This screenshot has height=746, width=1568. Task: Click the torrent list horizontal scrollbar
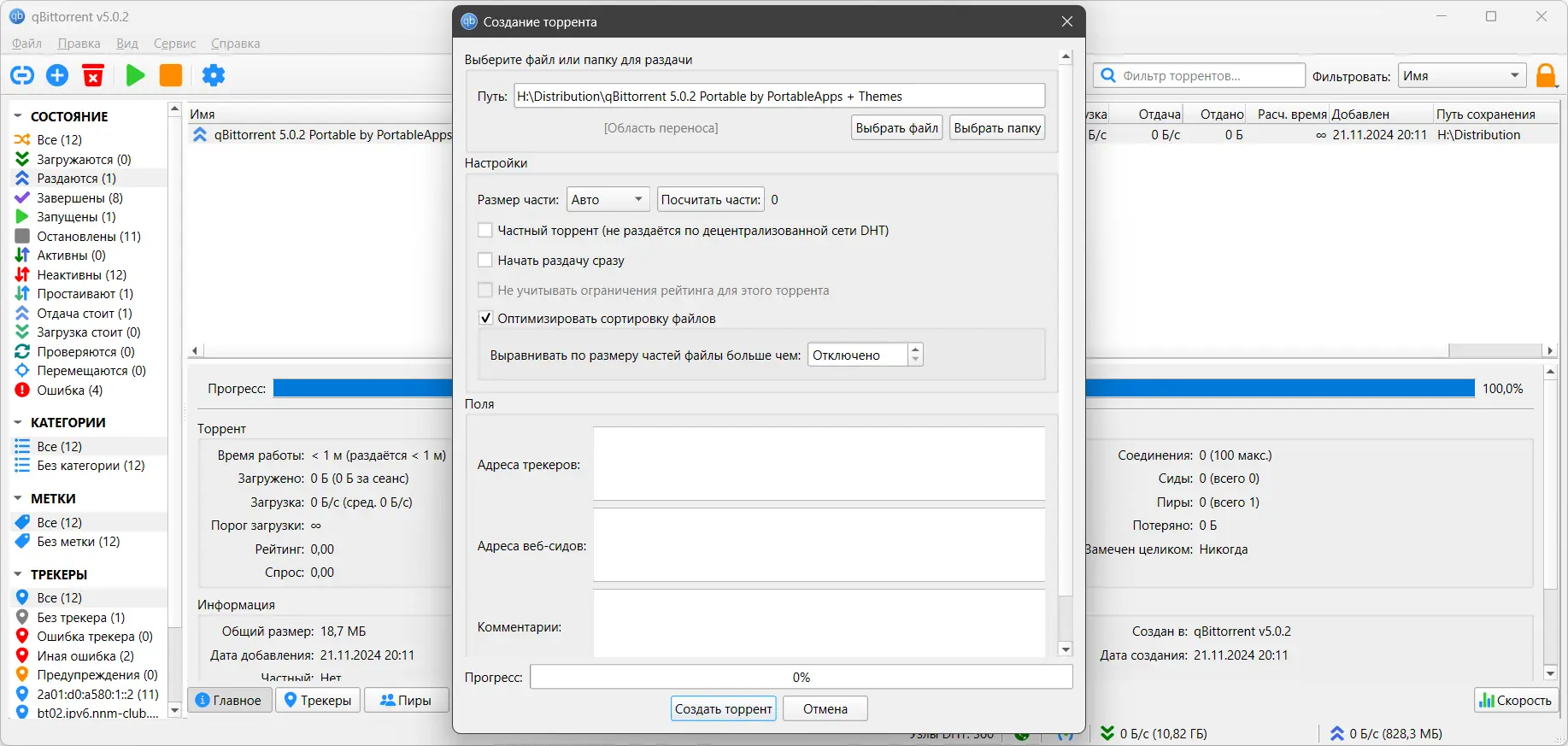(872, 350)
